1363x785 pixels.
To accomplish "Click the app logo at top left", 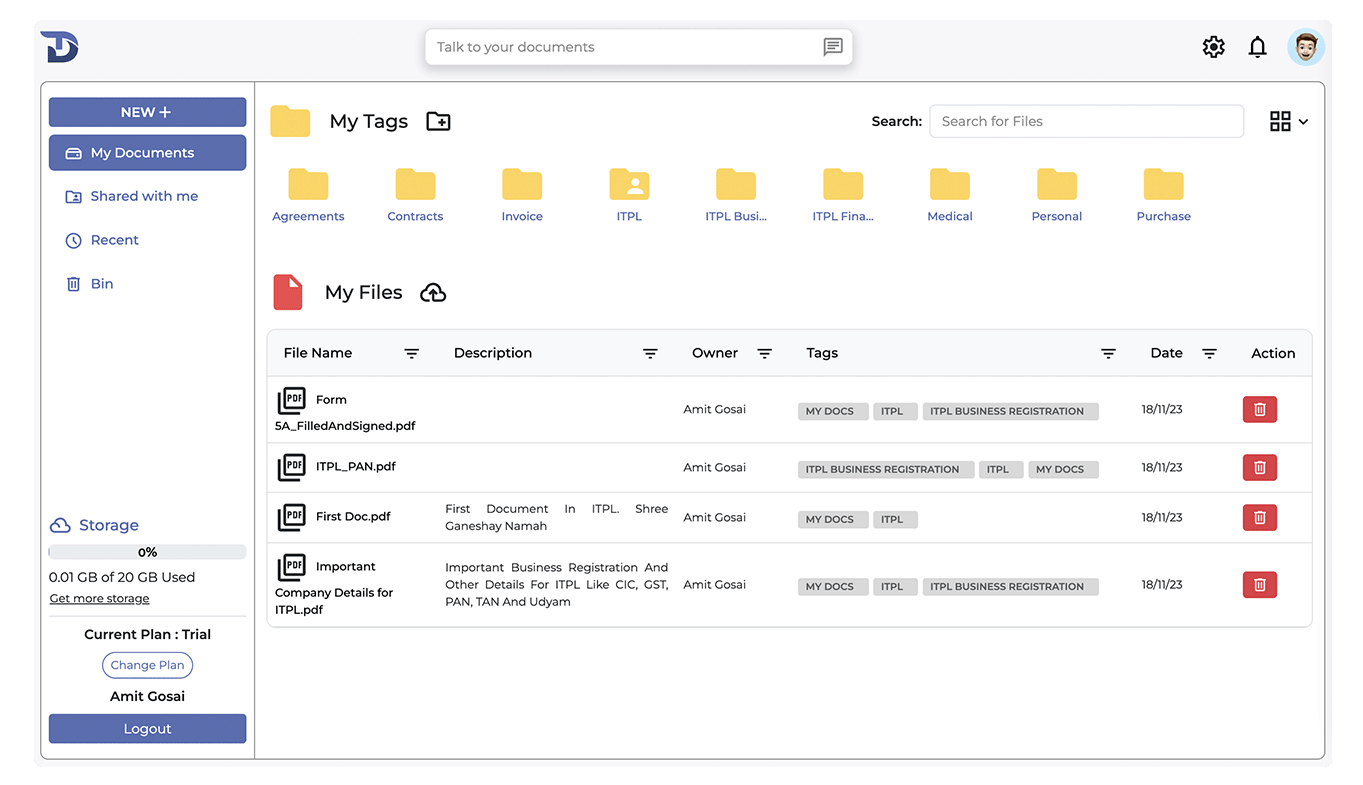I will click(x=59, y=46).
